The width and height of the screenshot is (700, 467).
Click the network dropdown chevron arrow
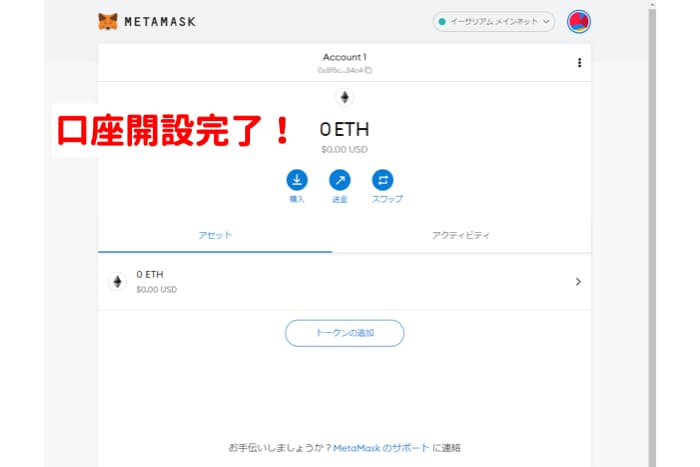tap(546, 21)
